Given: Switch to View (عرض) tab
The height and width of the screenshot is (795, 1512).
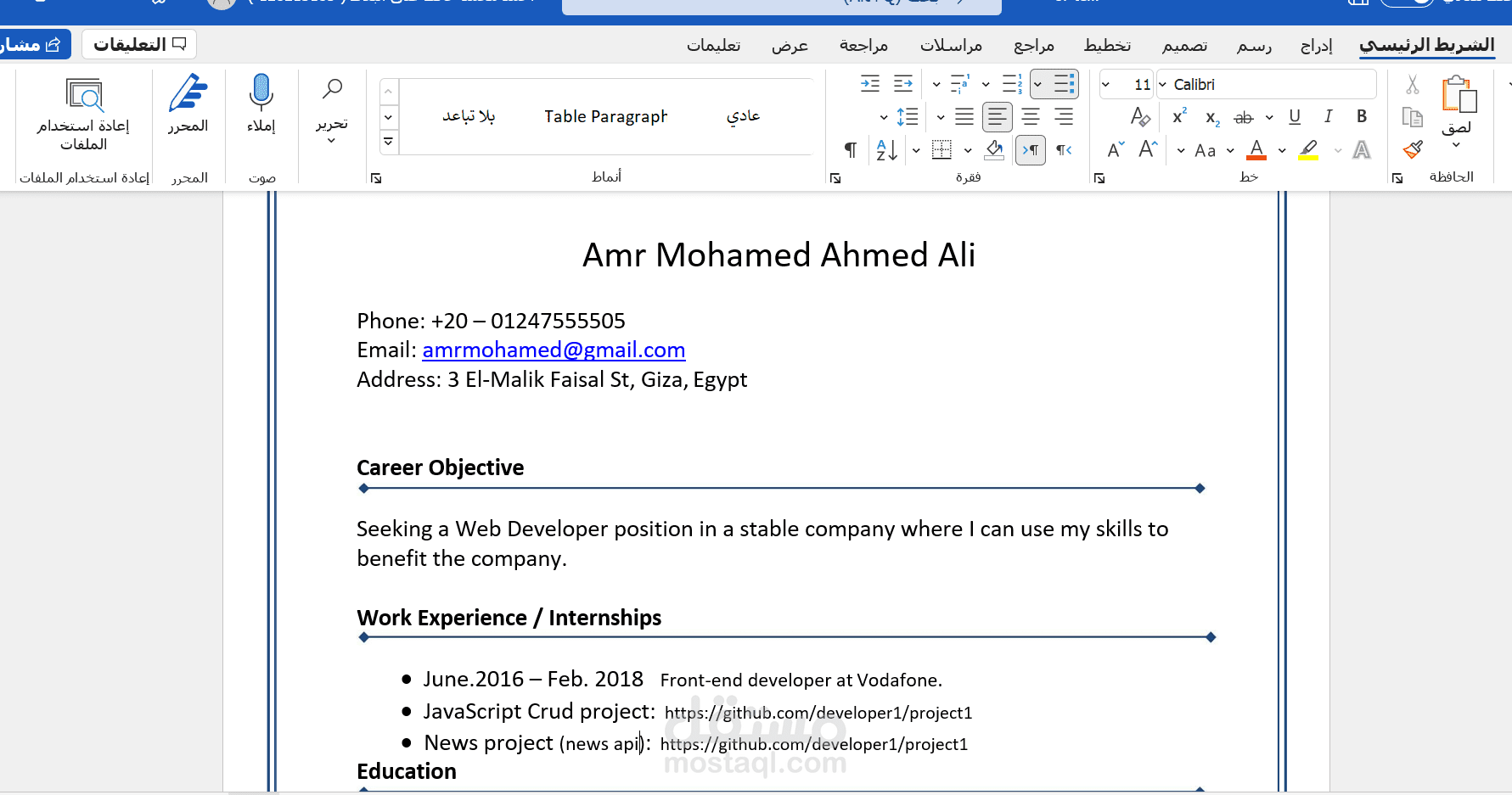Looking at the screenshot, I should (x=790, y=45).
